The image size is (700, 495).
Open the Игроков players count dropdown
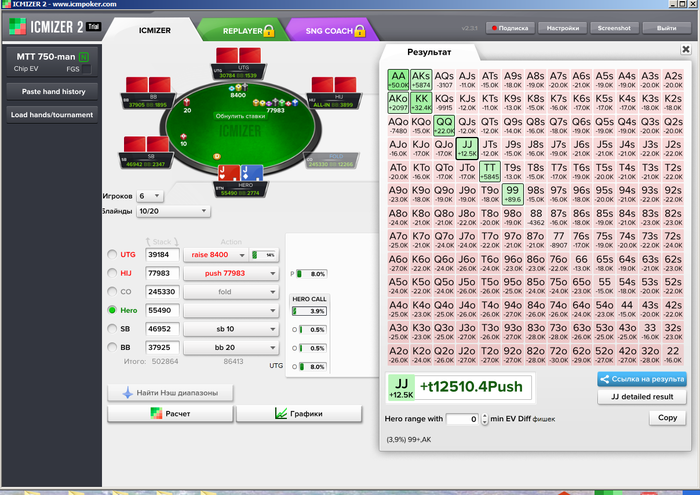tap(150, 196)
